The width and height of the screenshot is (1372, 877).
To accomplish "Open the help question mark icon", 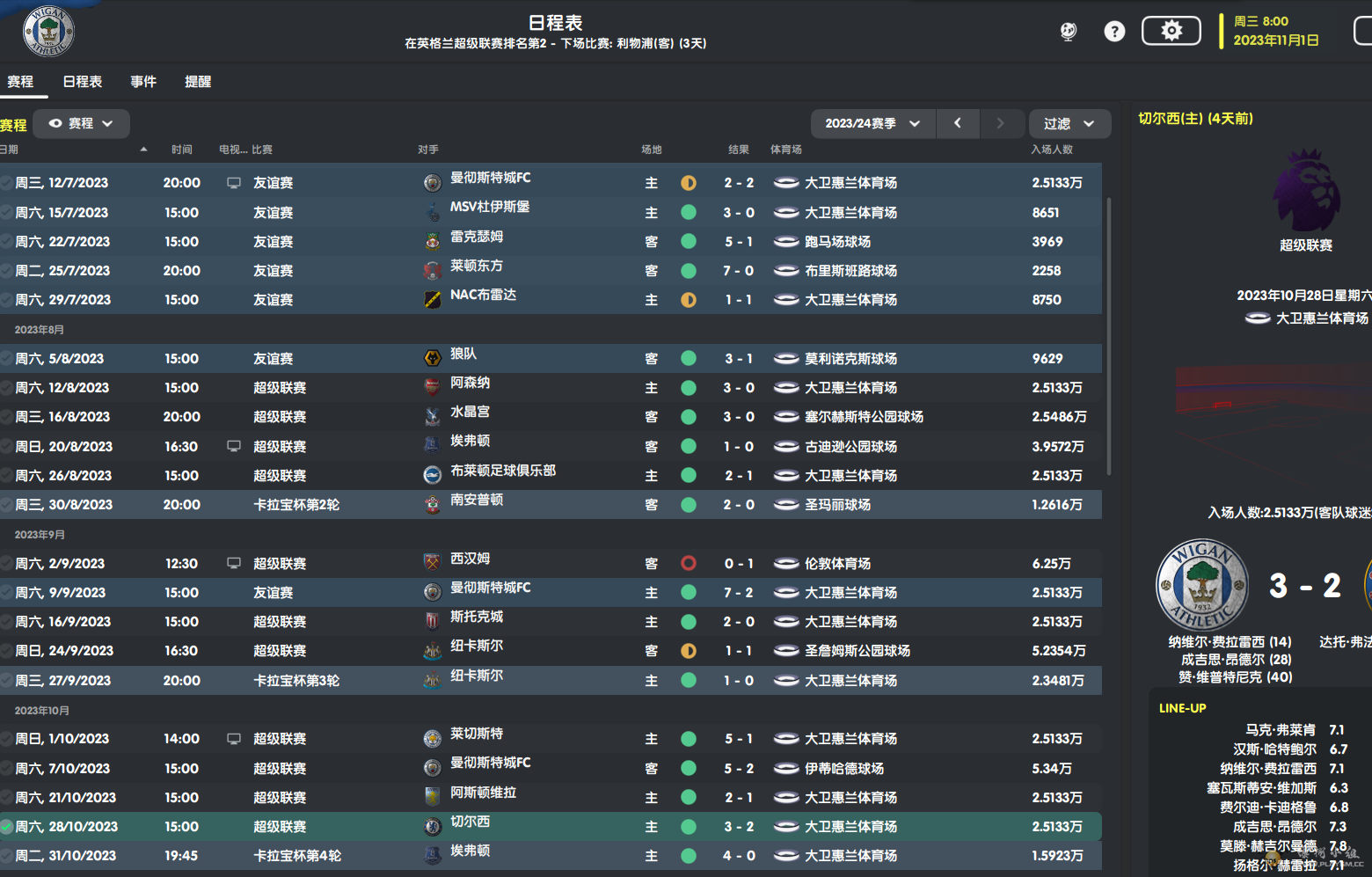I will tap(1114, 32).
